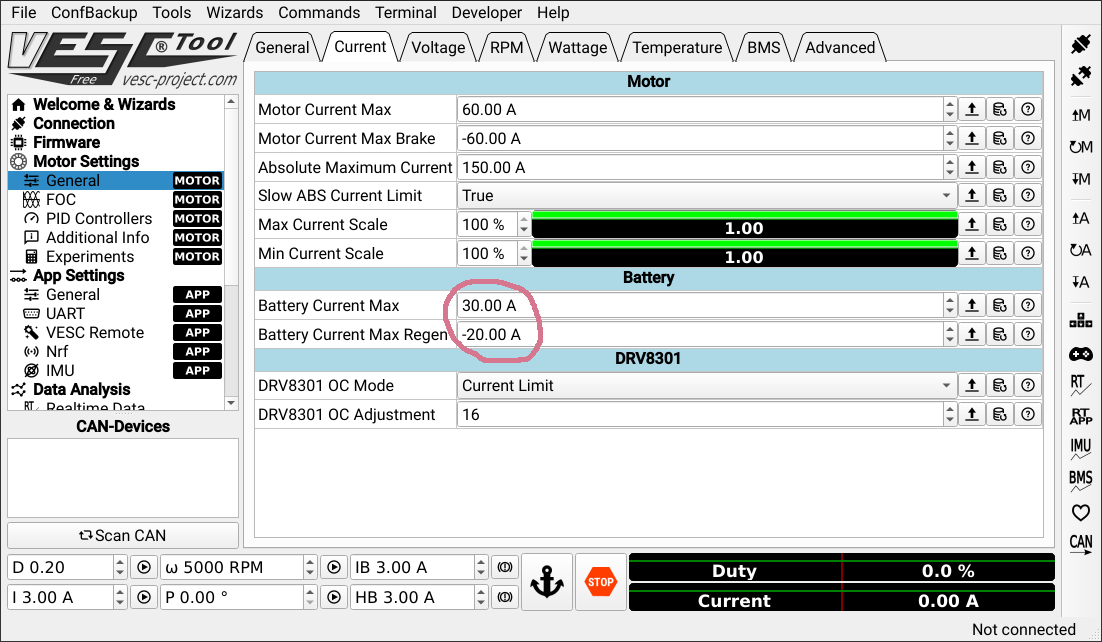The image size is (1102, 642).
Task: Switch to the Temperature tab
Action: [x=677, y=47]
